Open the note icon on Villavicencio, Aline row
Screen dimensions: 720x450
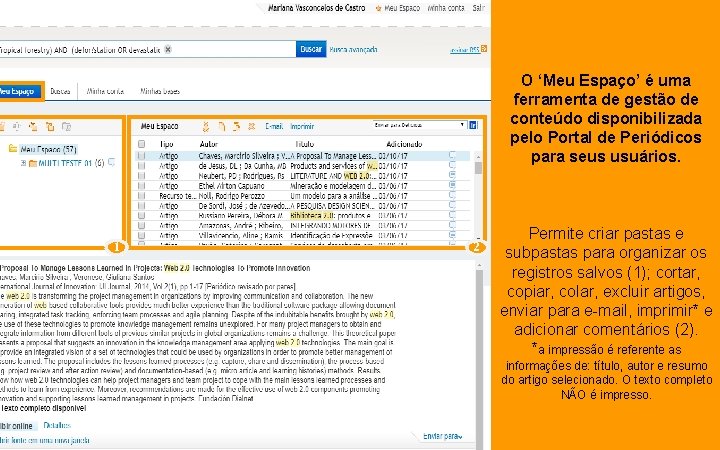pyautogui.click(x=452, y=235)
